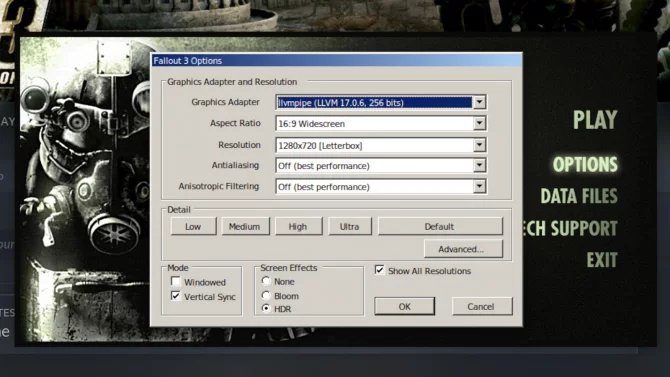Select the None screen effect

tap(266, 281)
